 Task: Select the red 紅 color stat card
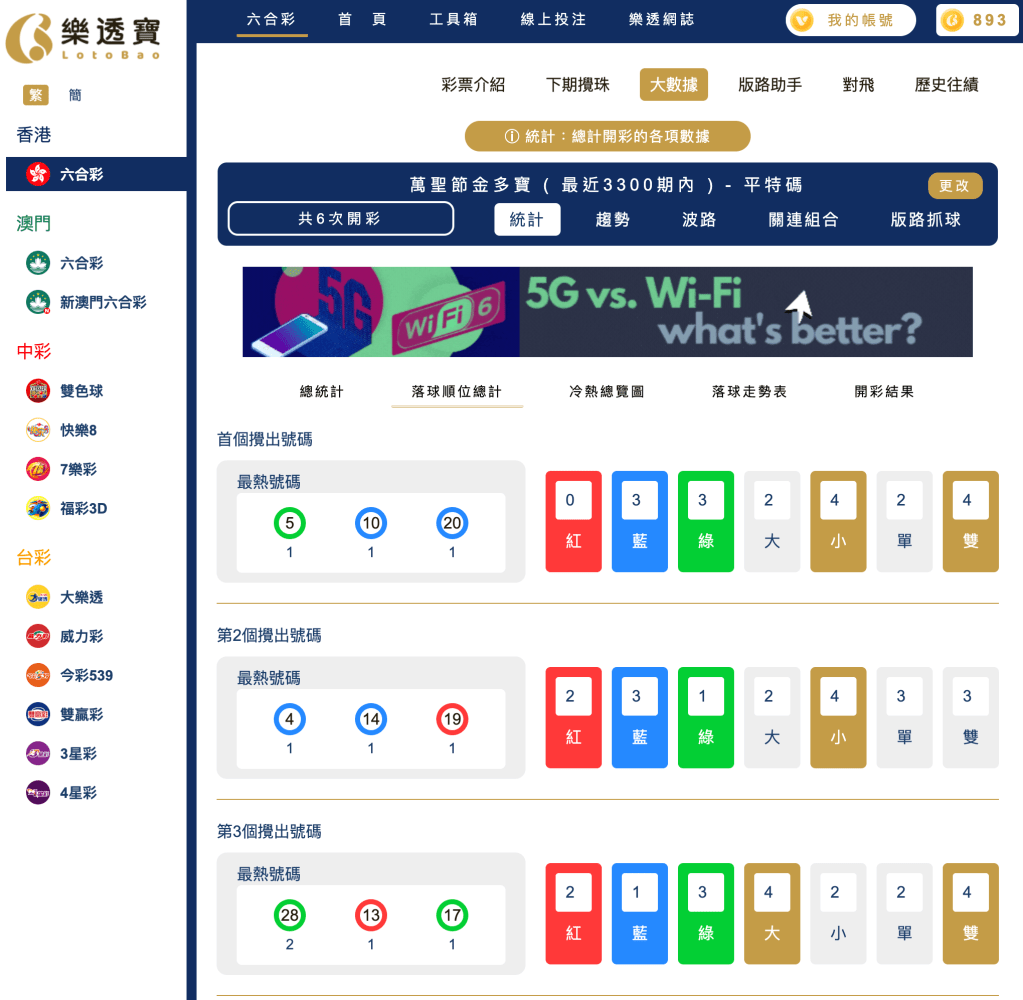pyautogui.click(x=573, y=520)
